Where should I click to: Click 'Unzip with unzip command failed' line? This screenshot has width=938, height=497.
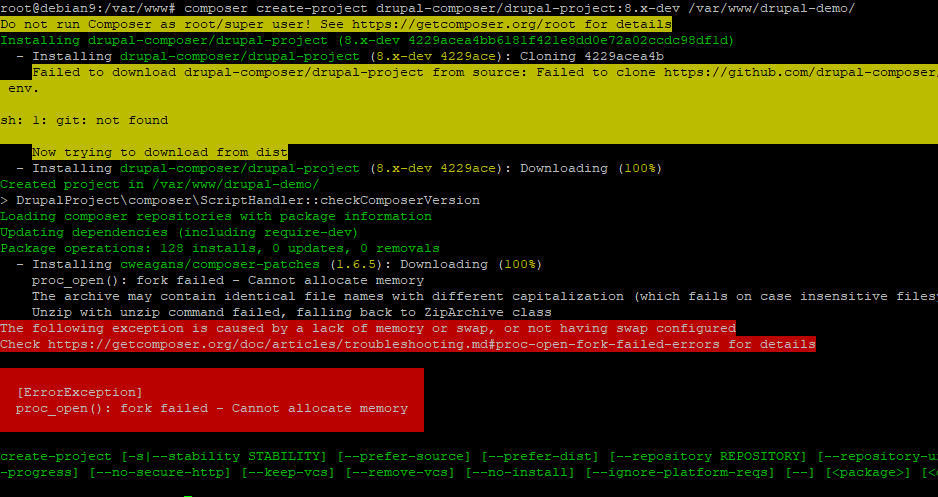(292, 312)
